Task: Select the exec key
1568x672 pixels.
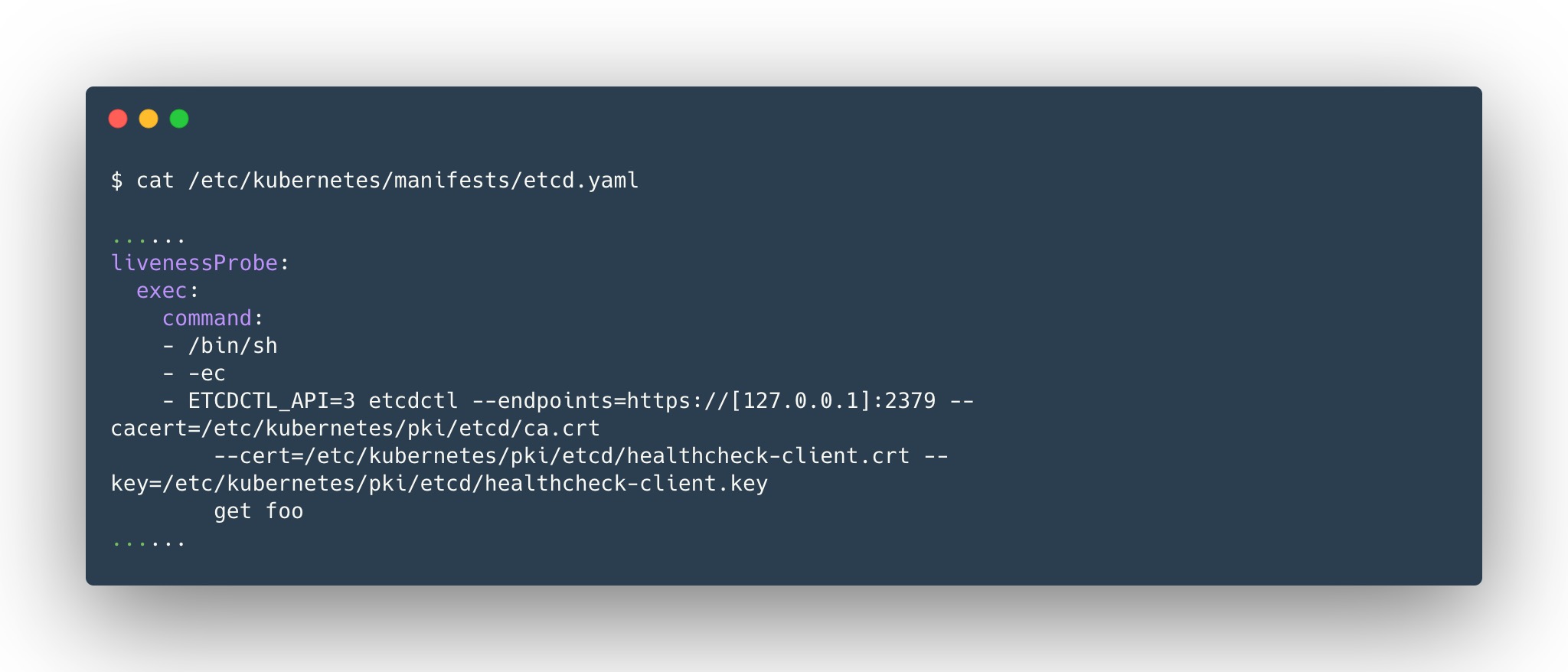Action: coord(162,291)
